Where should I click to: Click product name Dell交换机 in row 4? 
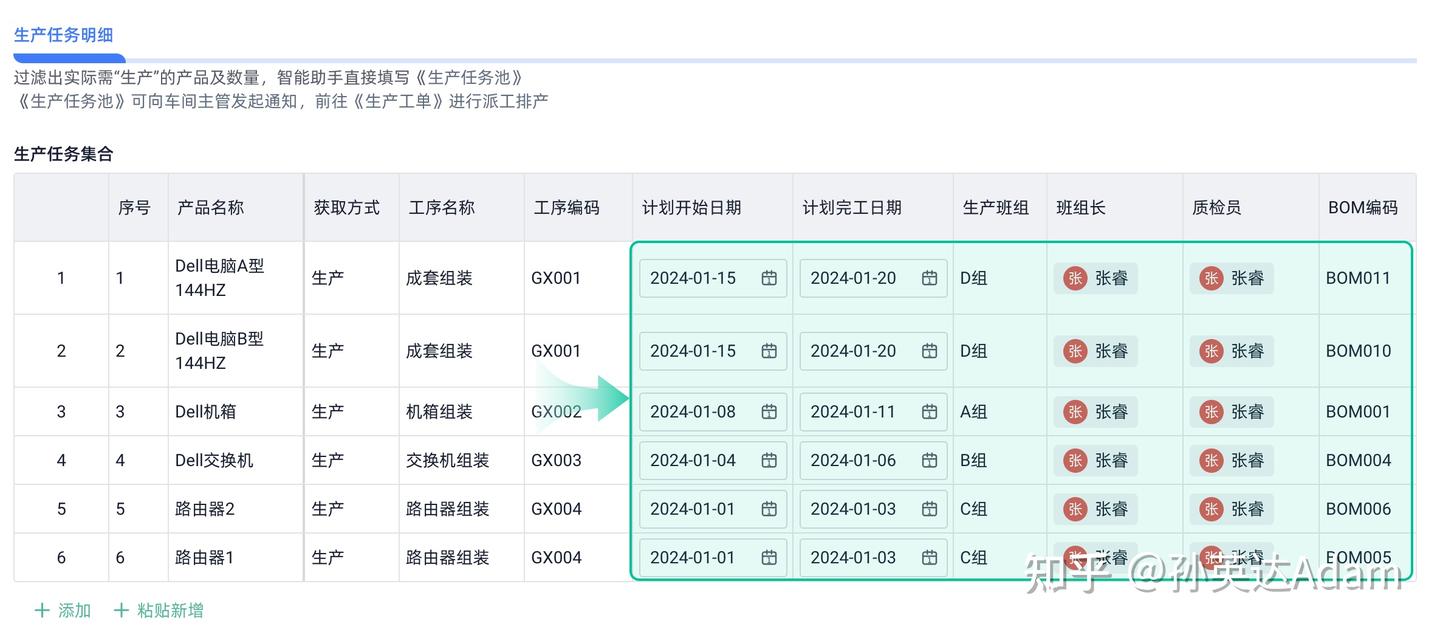click(214, 461)
